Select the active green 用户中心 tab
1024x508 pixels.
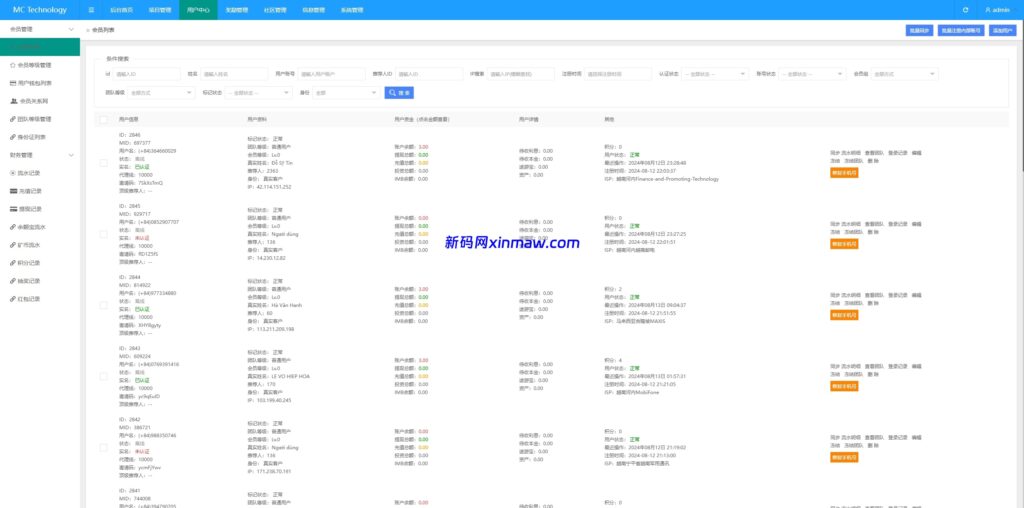pyautogui.click(x=198, y=10)
